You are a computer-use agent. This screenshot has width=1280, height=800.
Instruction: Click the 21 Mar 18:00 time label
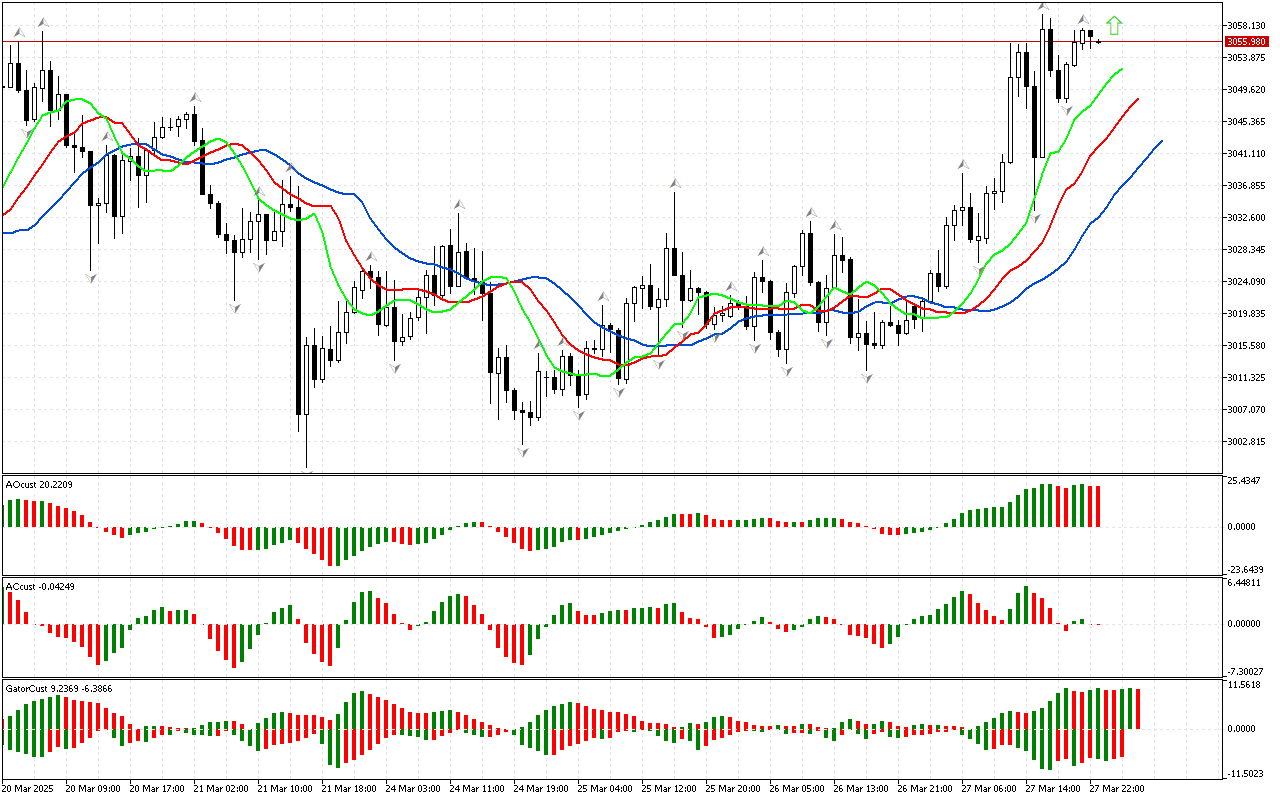coord(348,789)
